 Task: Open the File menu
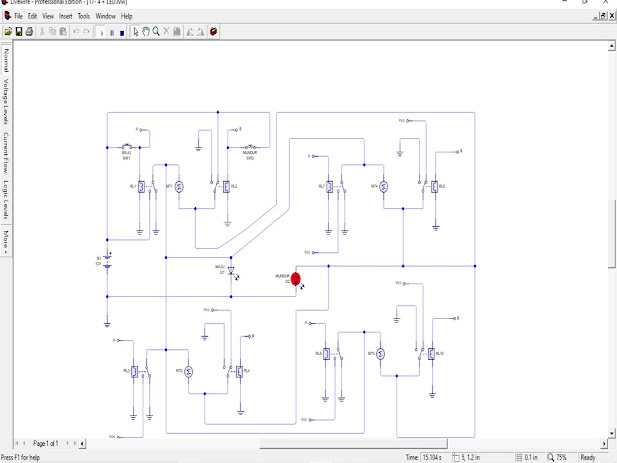coord(18,16)
